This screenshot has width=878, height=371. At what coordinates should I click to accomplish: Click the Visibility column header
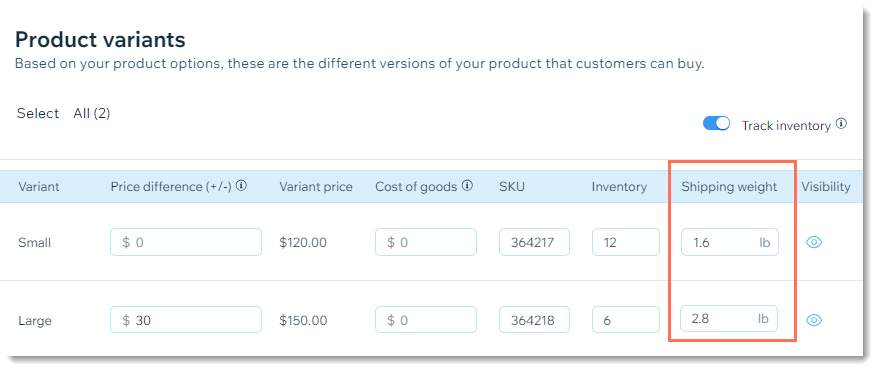pos(826,187)
